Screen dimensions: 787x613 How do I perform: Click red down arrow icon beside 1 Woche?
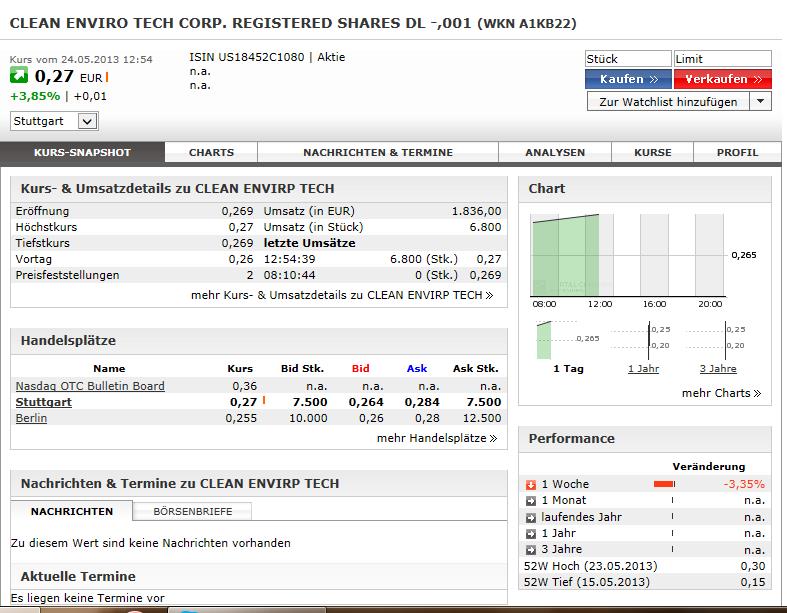point(531,485)
